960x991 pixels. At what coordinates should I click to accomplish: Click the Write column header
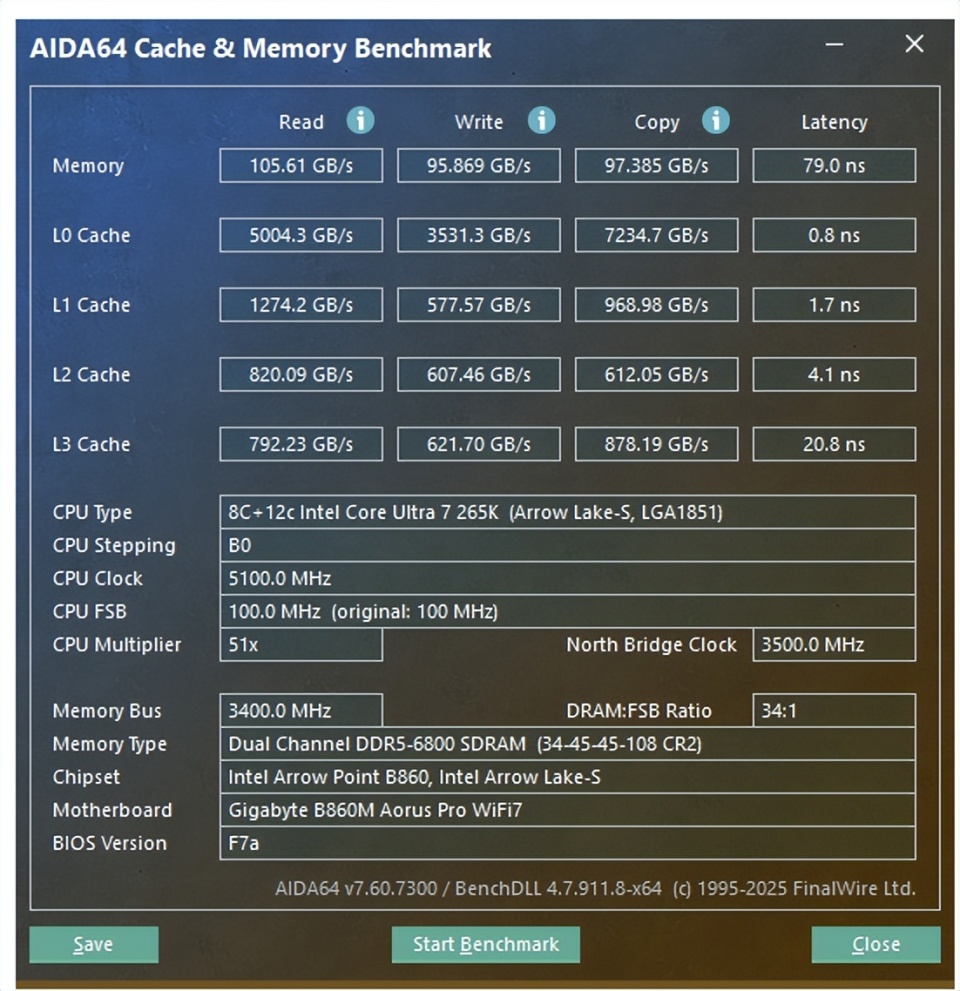tap(478, 122)
